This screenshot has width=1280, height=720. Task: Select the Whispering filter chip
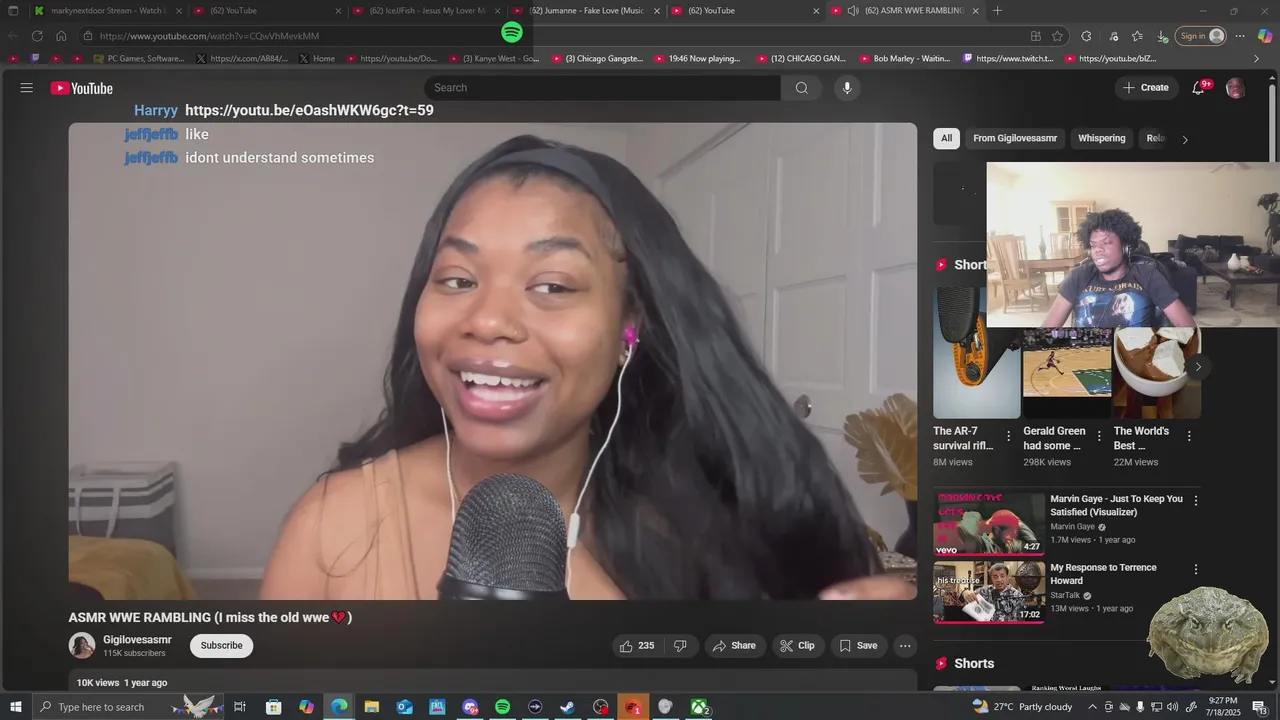coord(1101,138)
